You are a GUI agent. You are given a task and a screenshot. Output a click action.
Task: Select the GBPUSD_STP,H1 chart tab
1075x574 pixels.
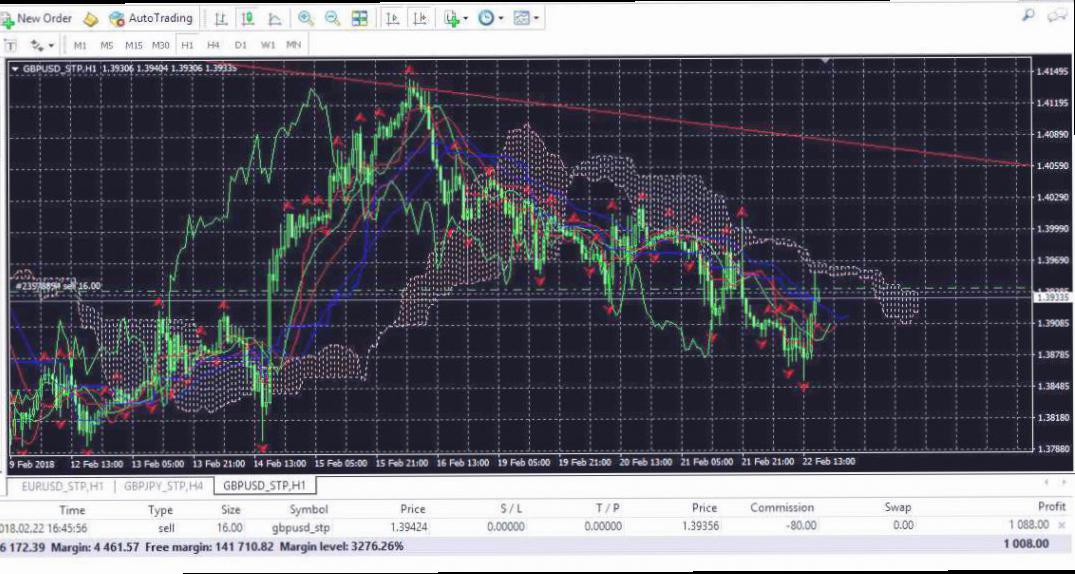pyautogui.click(x=265, y=486)
